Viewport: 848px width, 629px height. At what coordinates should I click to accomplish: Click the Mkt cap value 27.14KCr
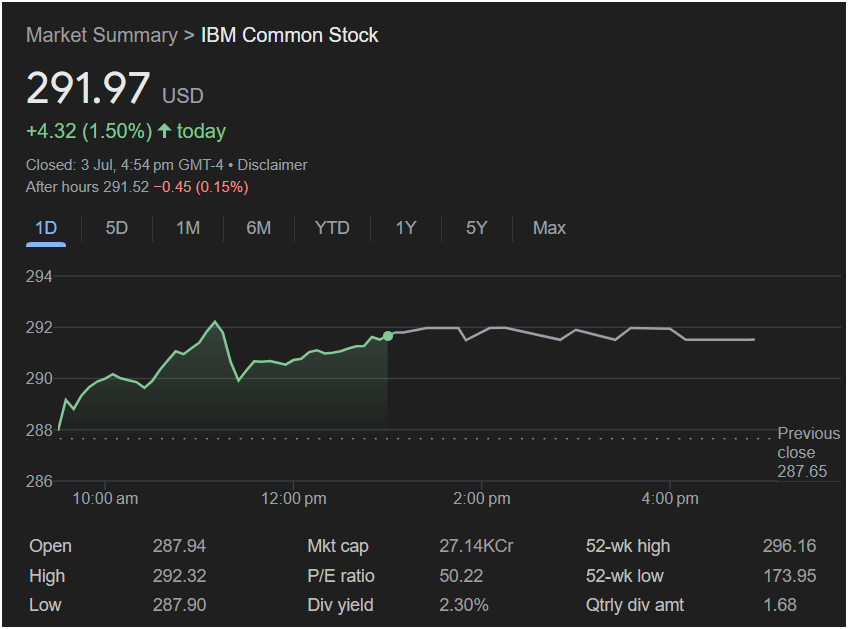[x=476, y=546]
